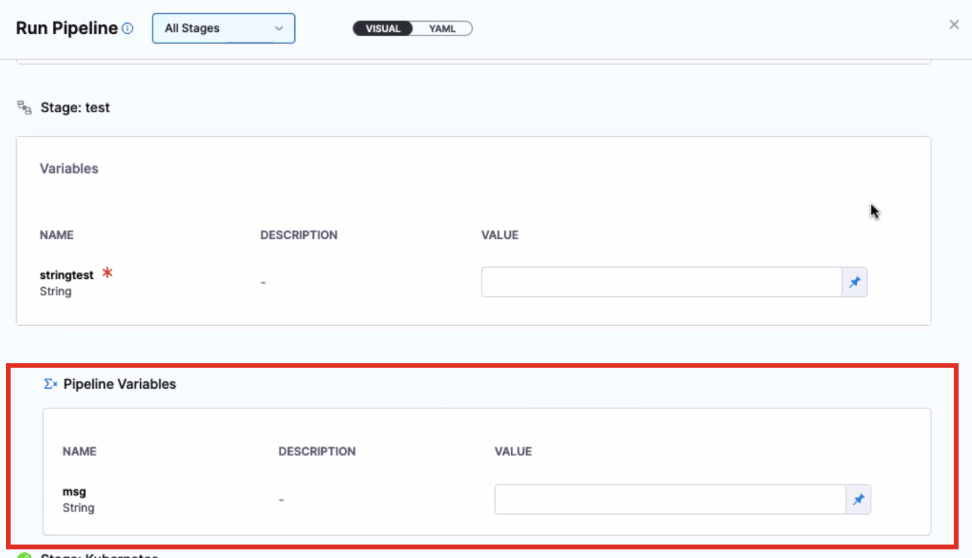The image size is (972, 558).
Task: Click the msg value input field
Action: pyautogui.click(x=670, y=500)
